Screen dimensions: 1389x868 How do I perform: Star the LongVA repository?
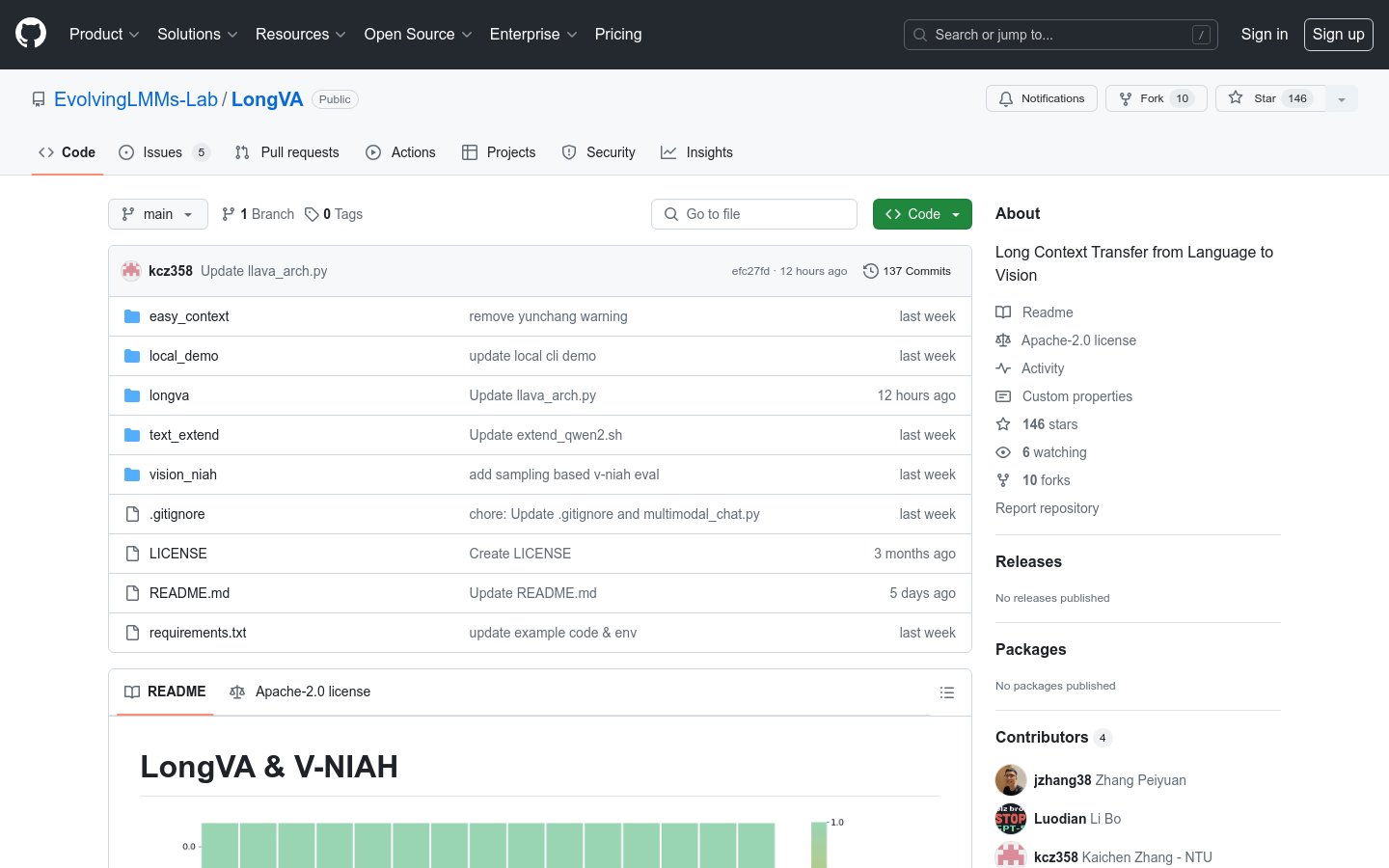pyautogui.click(x=1271, y=98)
